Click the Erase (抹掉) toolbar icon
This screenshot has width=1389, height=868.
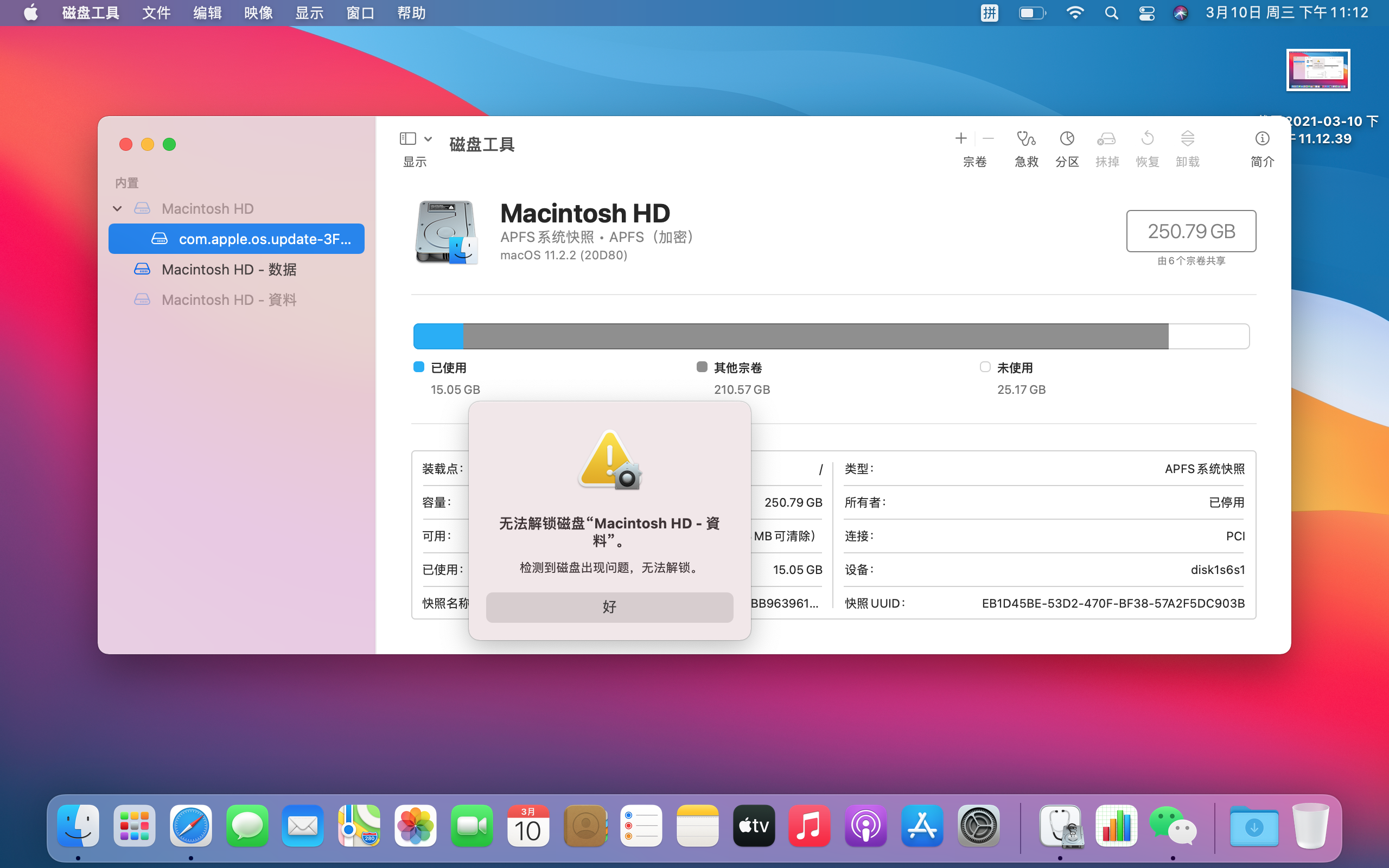[1107, 139]
